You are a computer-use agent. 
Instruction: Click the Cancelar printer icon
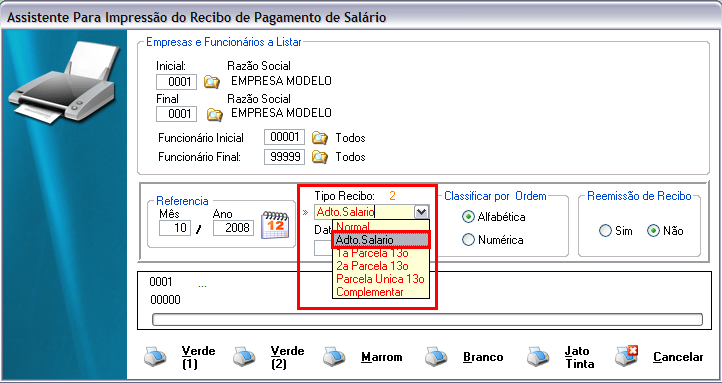click(627, 357)
